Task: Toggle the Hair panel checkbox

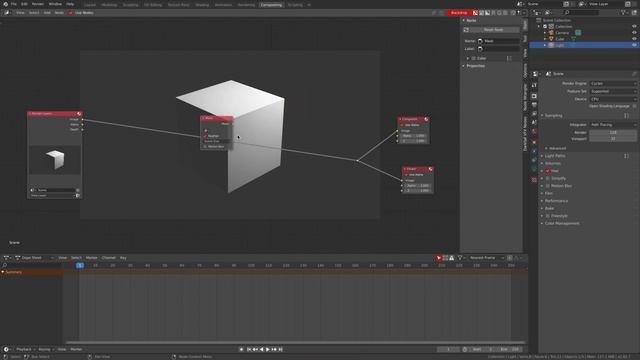Action: (x=548, y=171)
